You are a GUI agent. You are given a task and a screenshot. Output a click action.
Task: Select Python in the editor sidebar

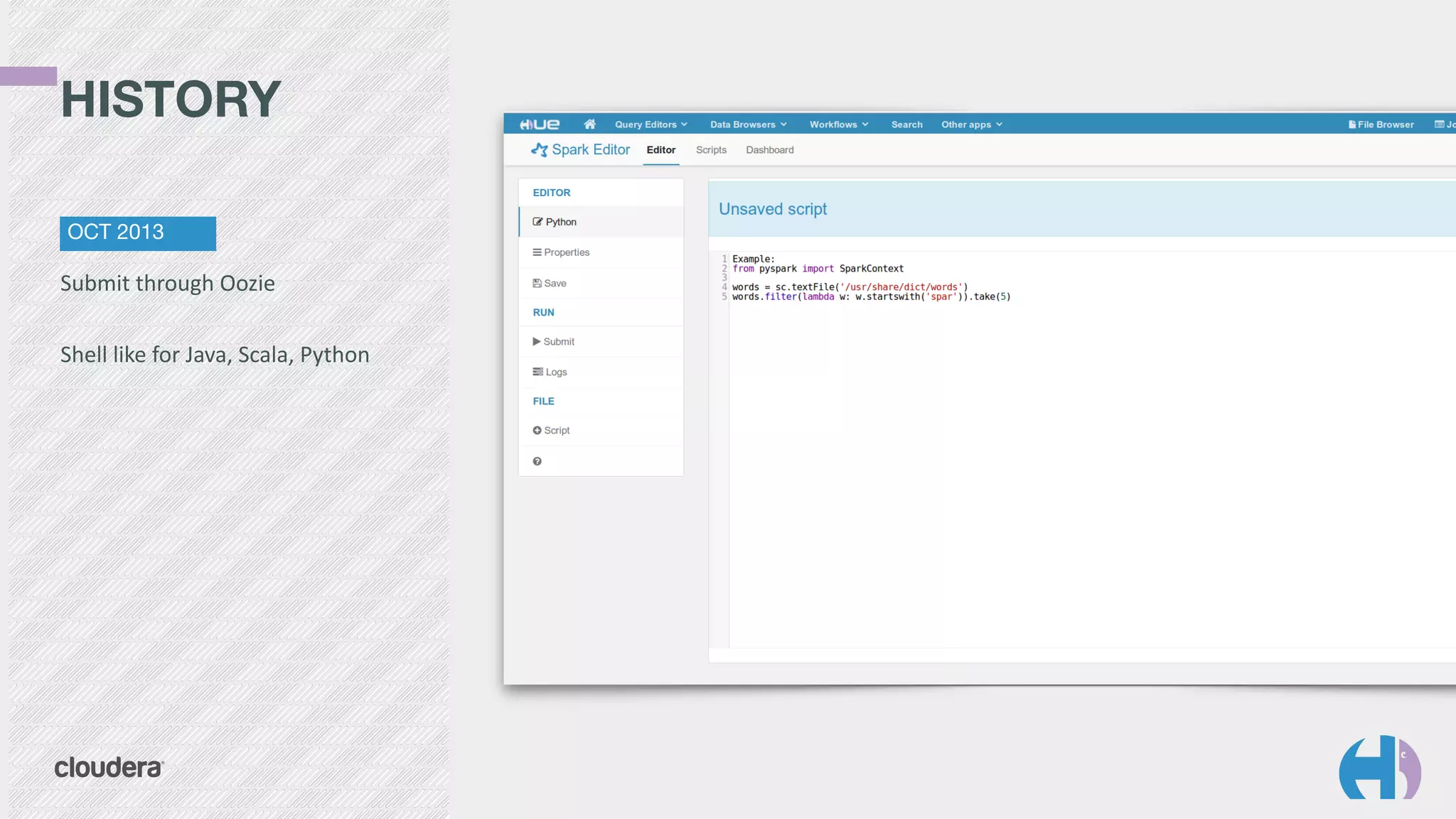(x=601, y=222)
